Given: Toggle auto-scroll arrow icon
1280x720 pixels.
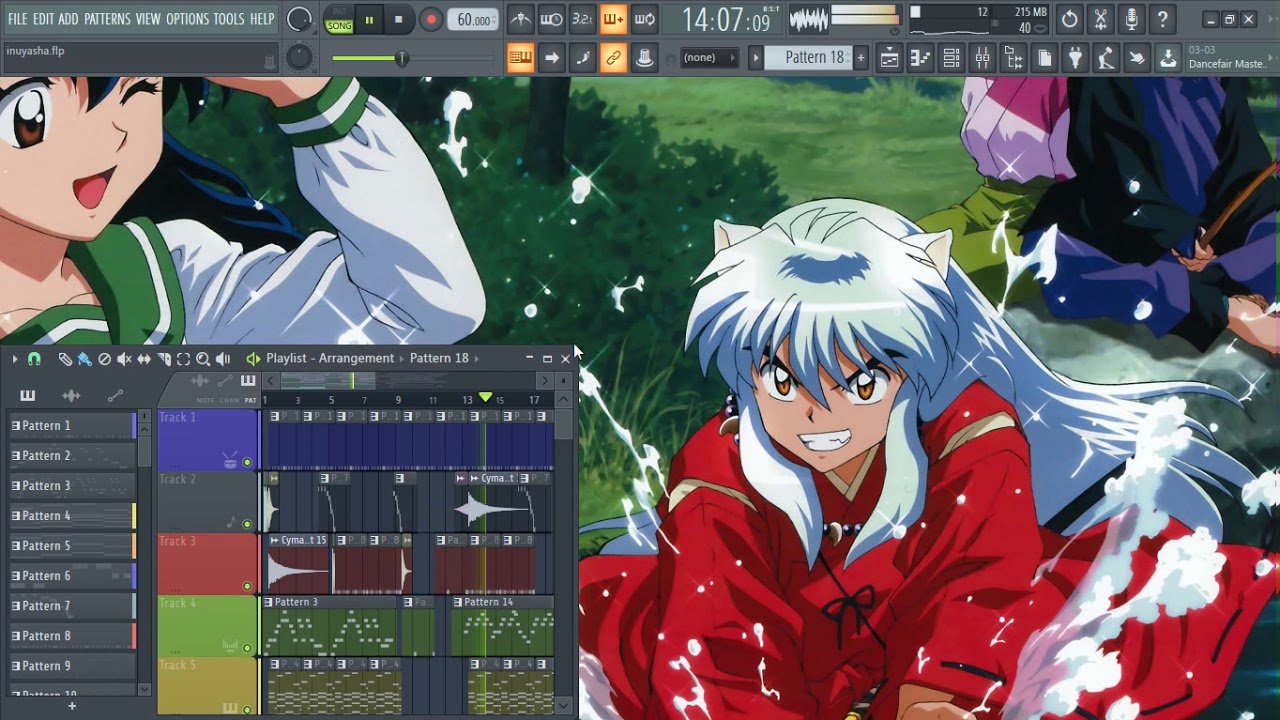Looking at the screenshot, I should click(551, 58).
